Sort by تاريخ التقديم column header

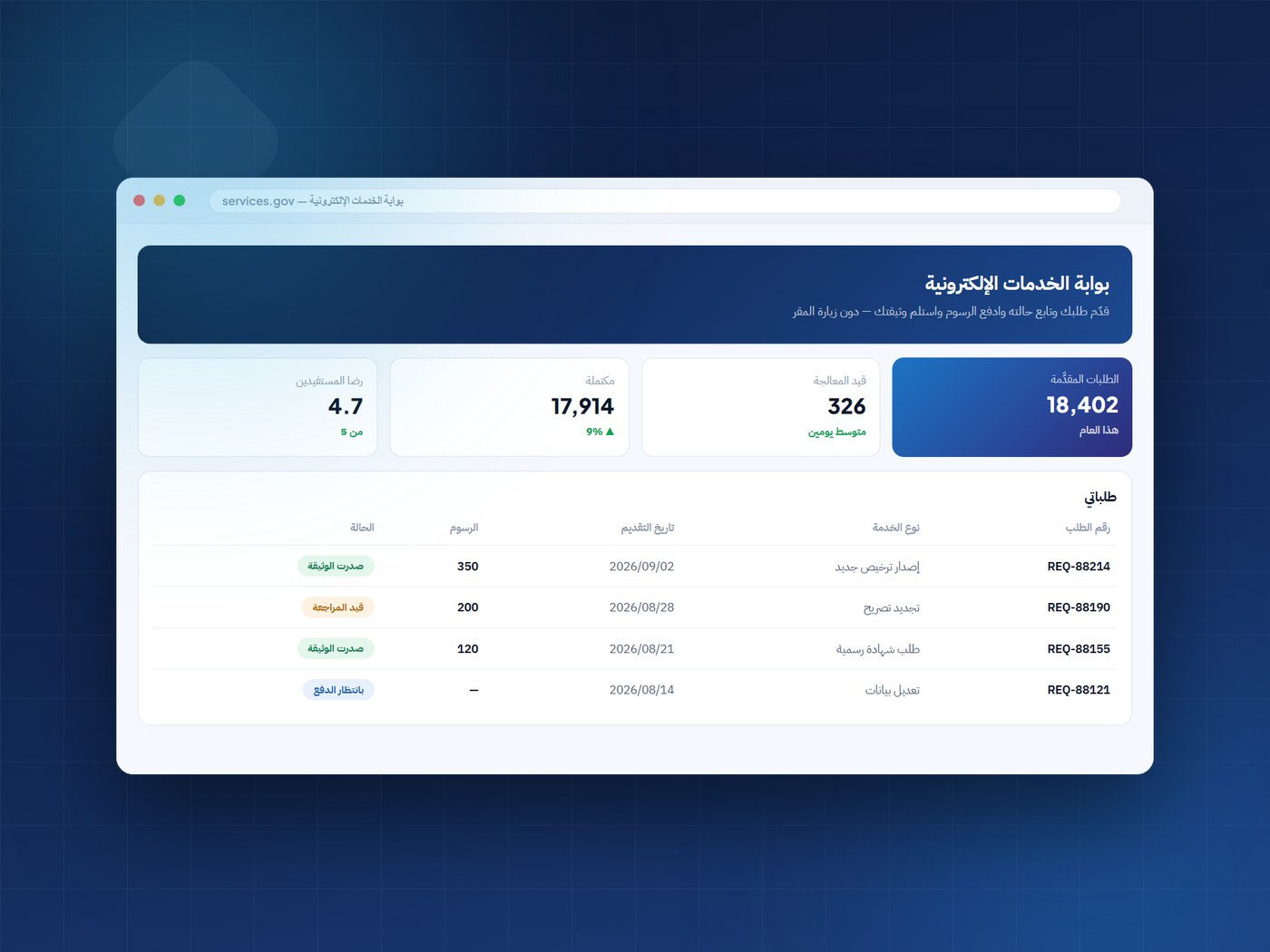click(648, 528)
